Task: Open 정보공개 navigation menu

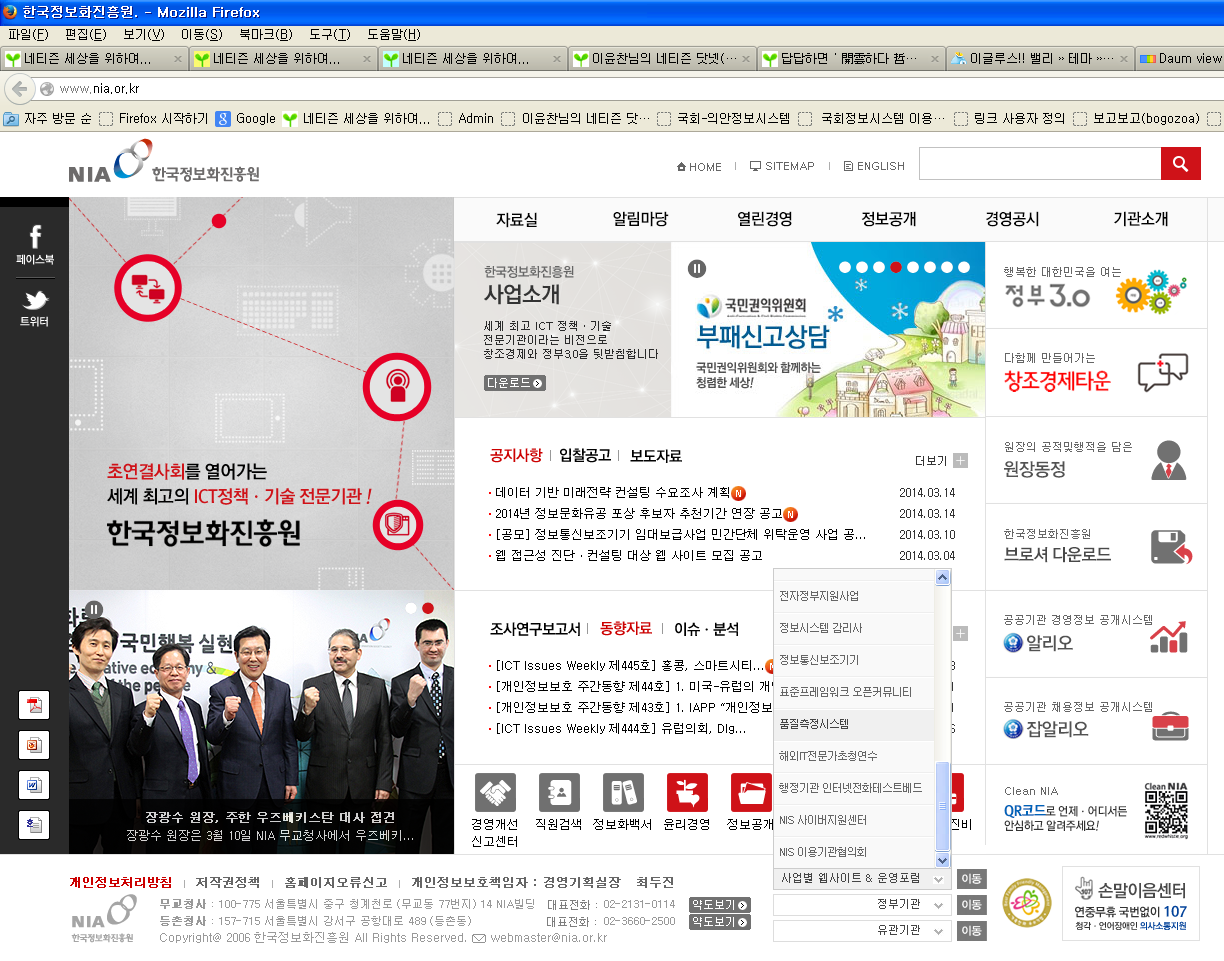Action: click(889, 219)
